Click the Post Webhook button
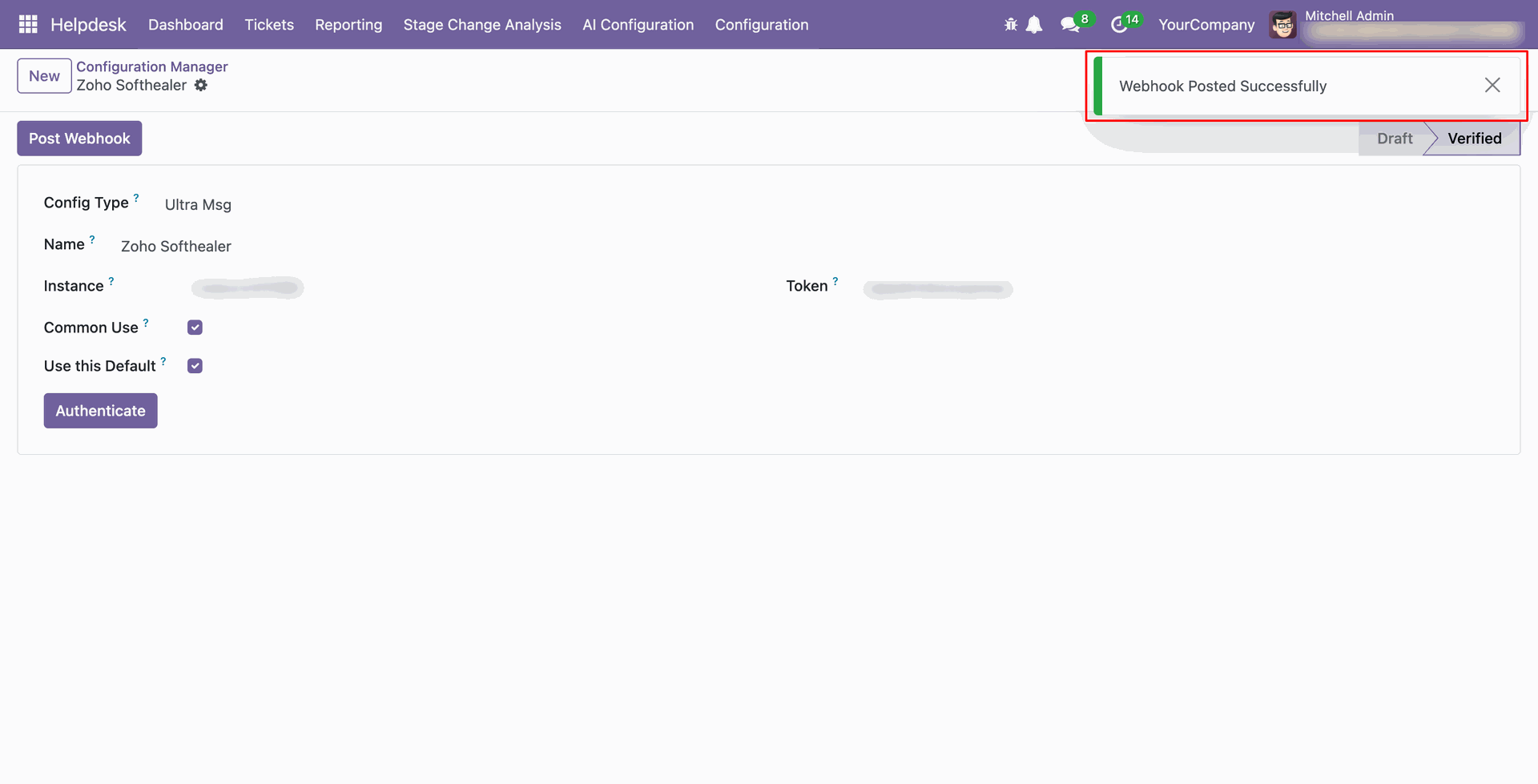The width and height of the screenshot is (1538, 784). point(79,139)
